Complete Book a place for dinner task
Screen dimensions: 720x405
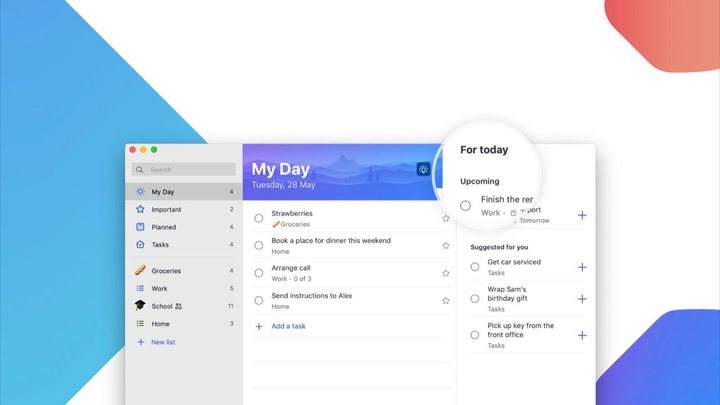259,246
